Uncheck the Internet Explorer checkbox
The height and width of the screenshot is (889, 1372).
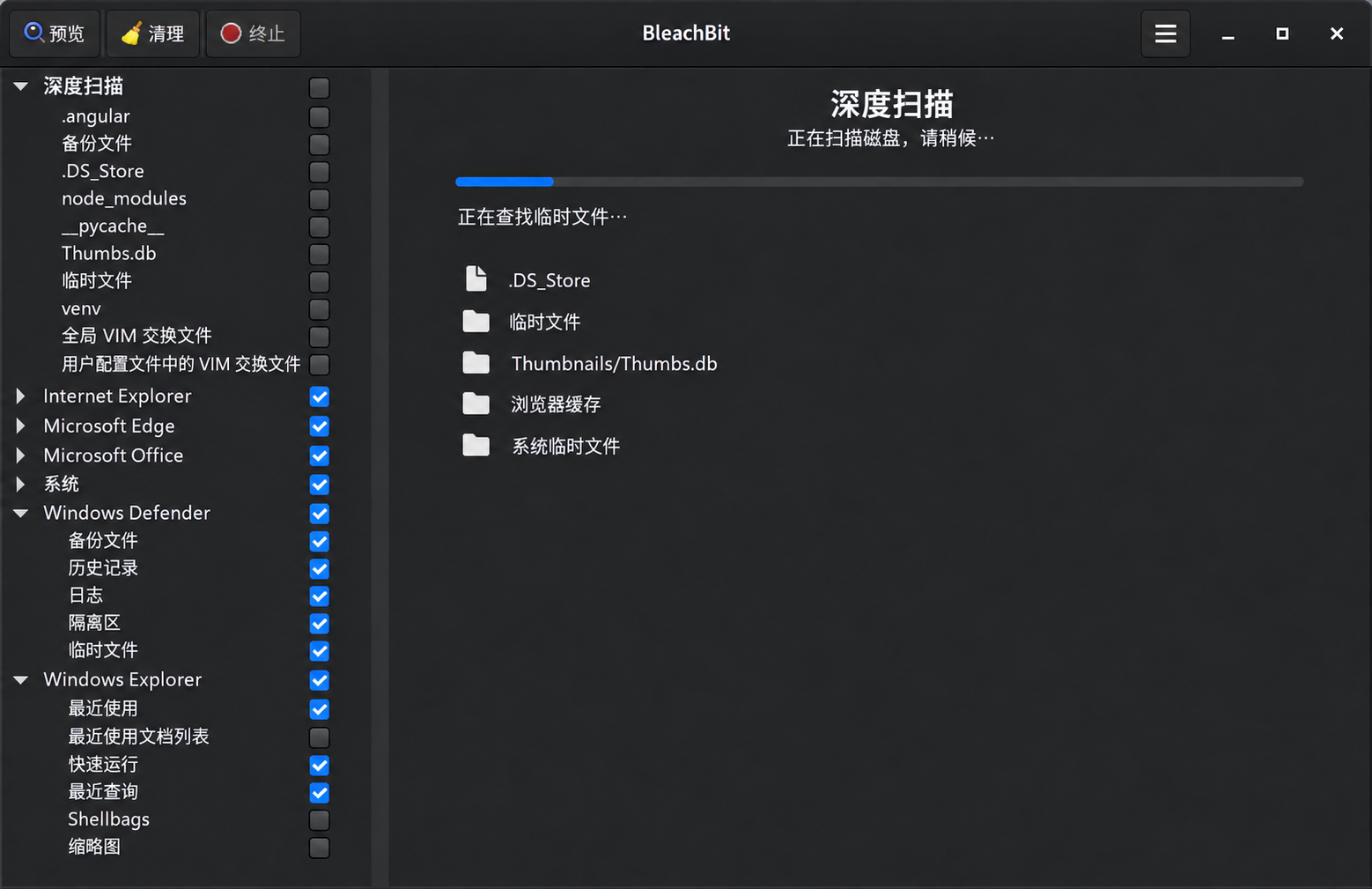pyautogui.click(x=320, y=396)
